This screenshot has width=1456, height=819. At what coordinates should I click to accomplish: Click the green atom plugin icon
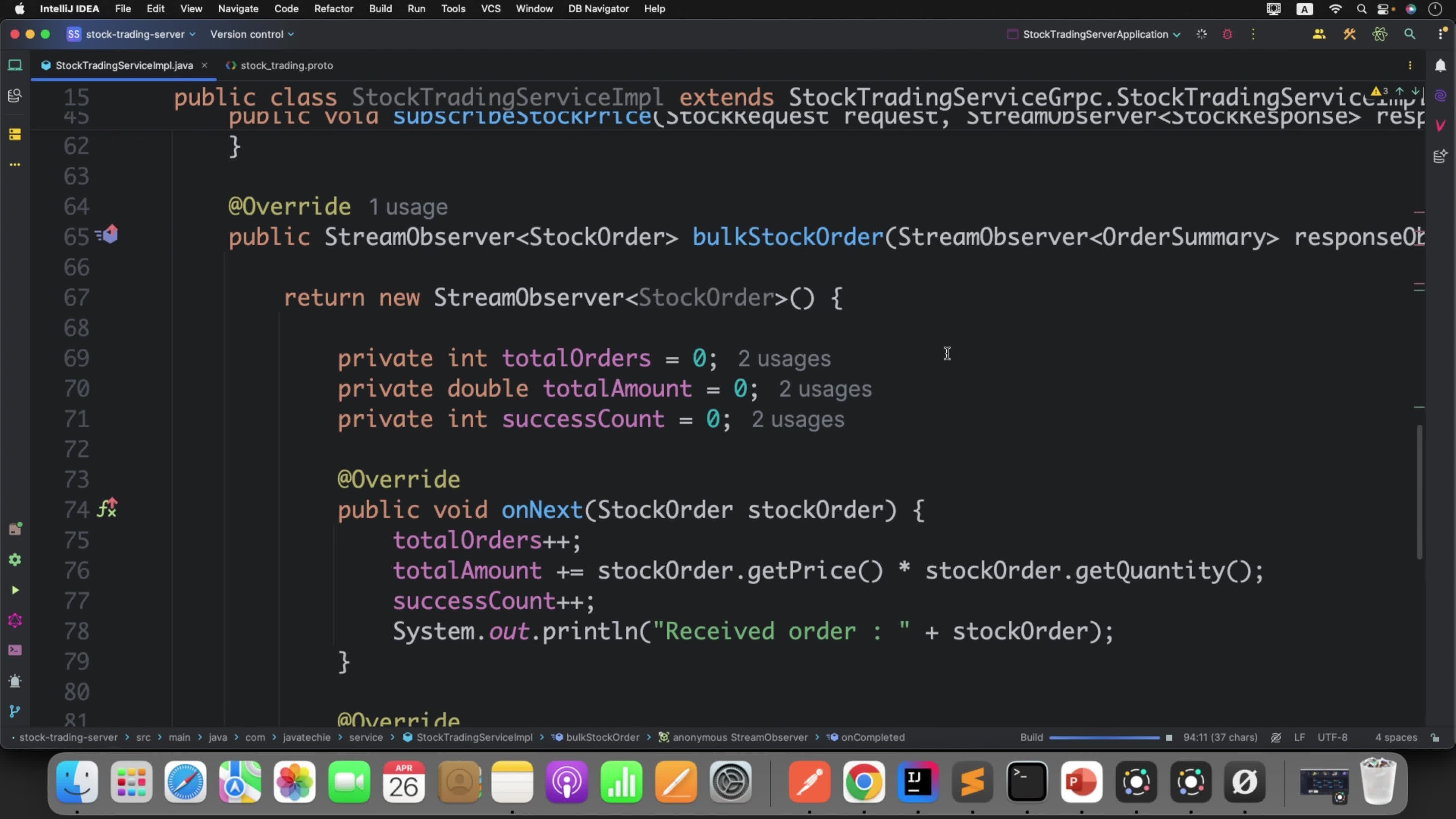coord(1380,35)
